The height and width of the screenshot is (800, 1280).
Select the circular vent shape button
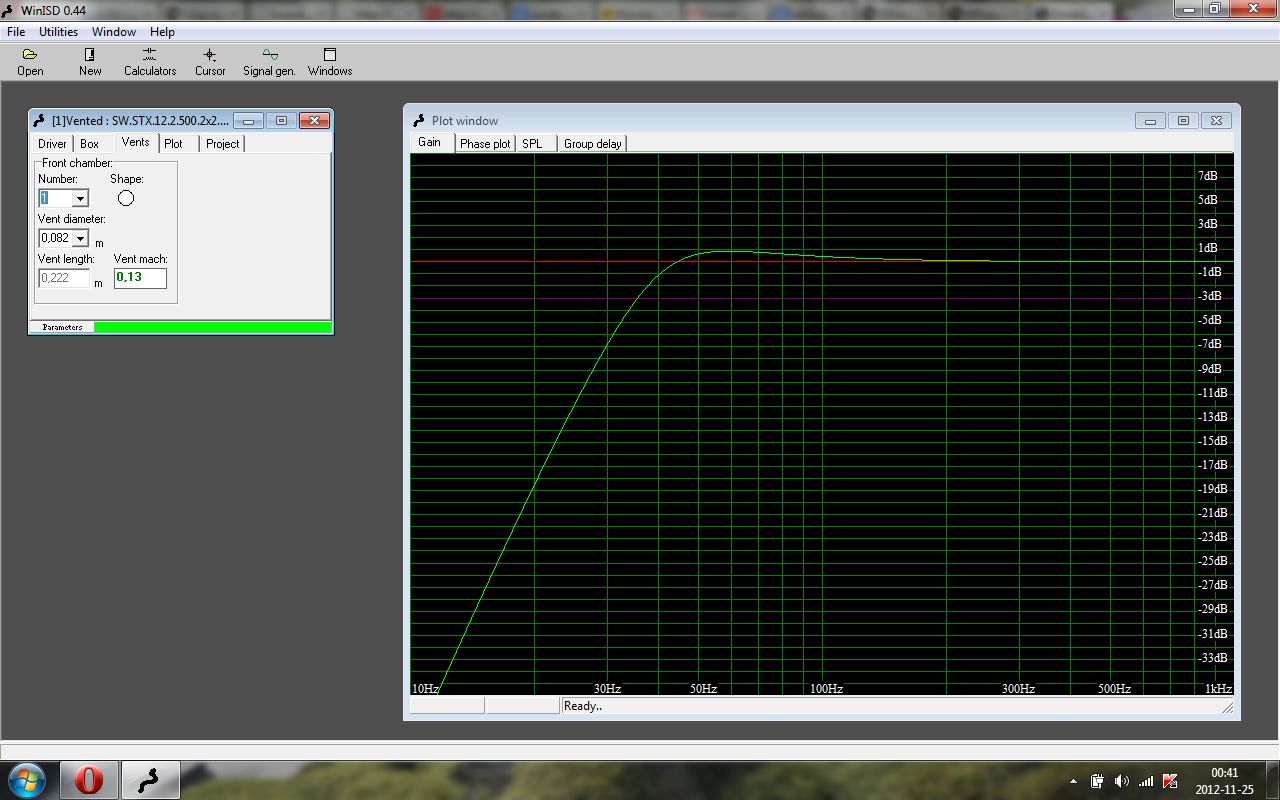pos(126,198)
